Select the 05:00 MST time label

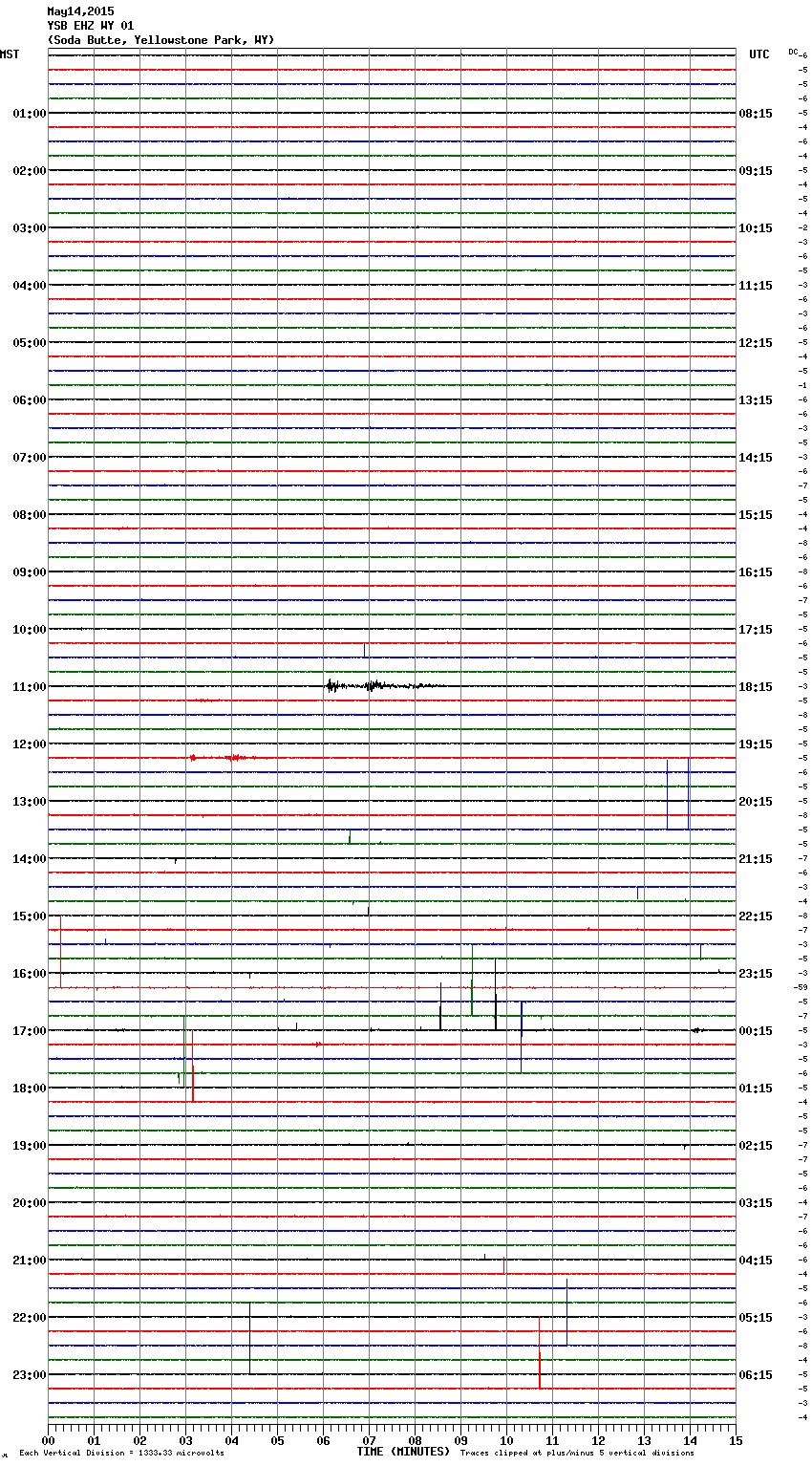pyautogui.click(x=30, y=343)
